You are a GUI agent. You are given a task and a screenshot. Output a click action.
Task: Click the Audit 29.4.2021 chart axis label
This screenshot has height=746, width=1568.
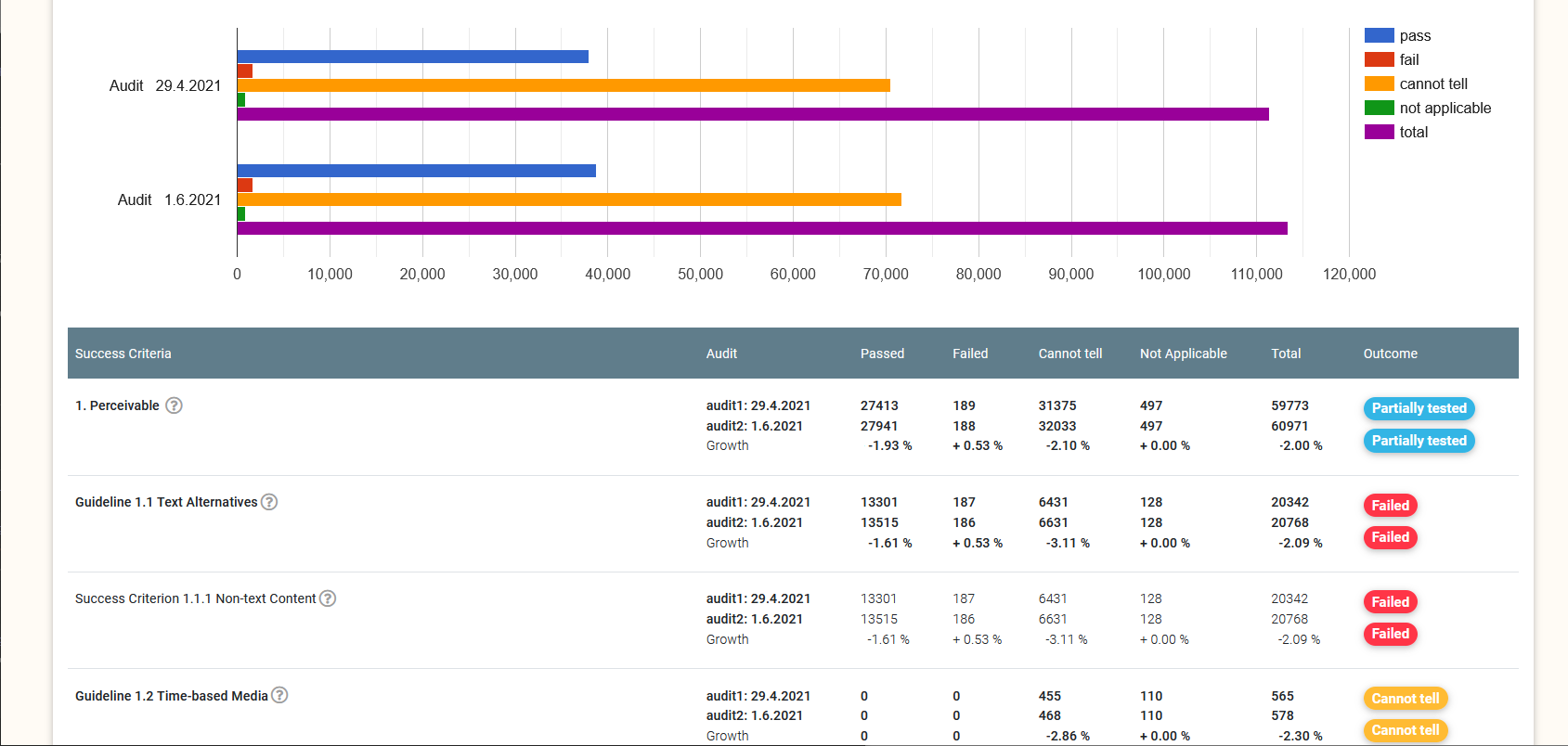tap(165, 85)
